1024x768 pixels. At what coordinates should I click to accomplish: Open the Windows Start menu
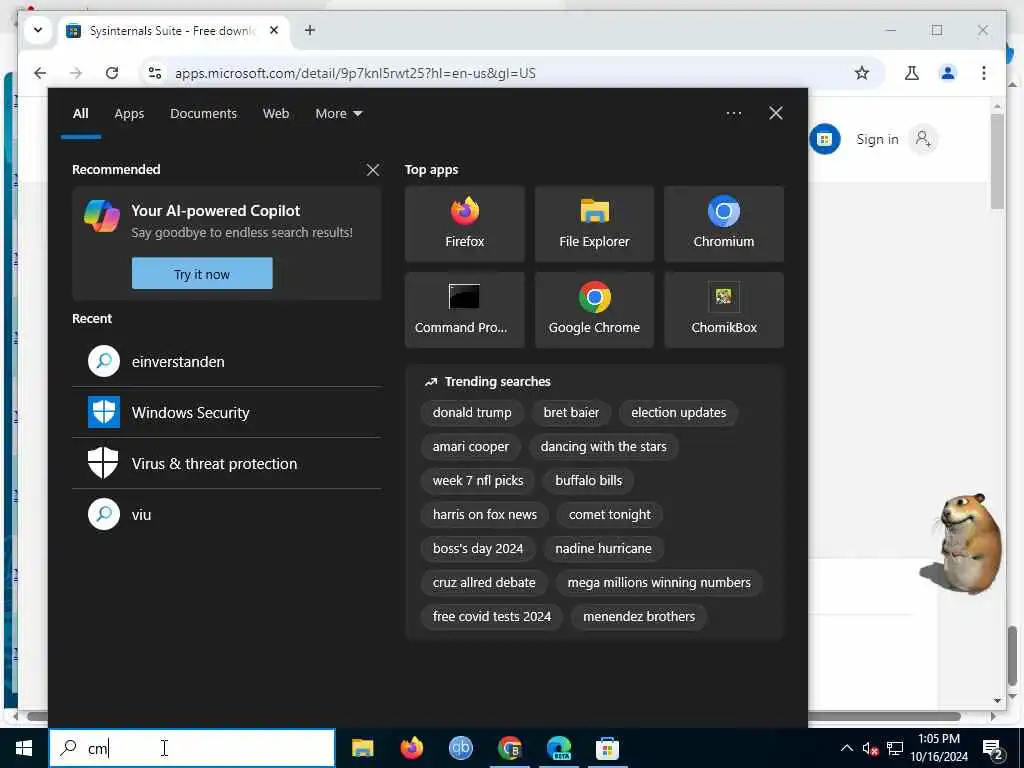(24, 748)
